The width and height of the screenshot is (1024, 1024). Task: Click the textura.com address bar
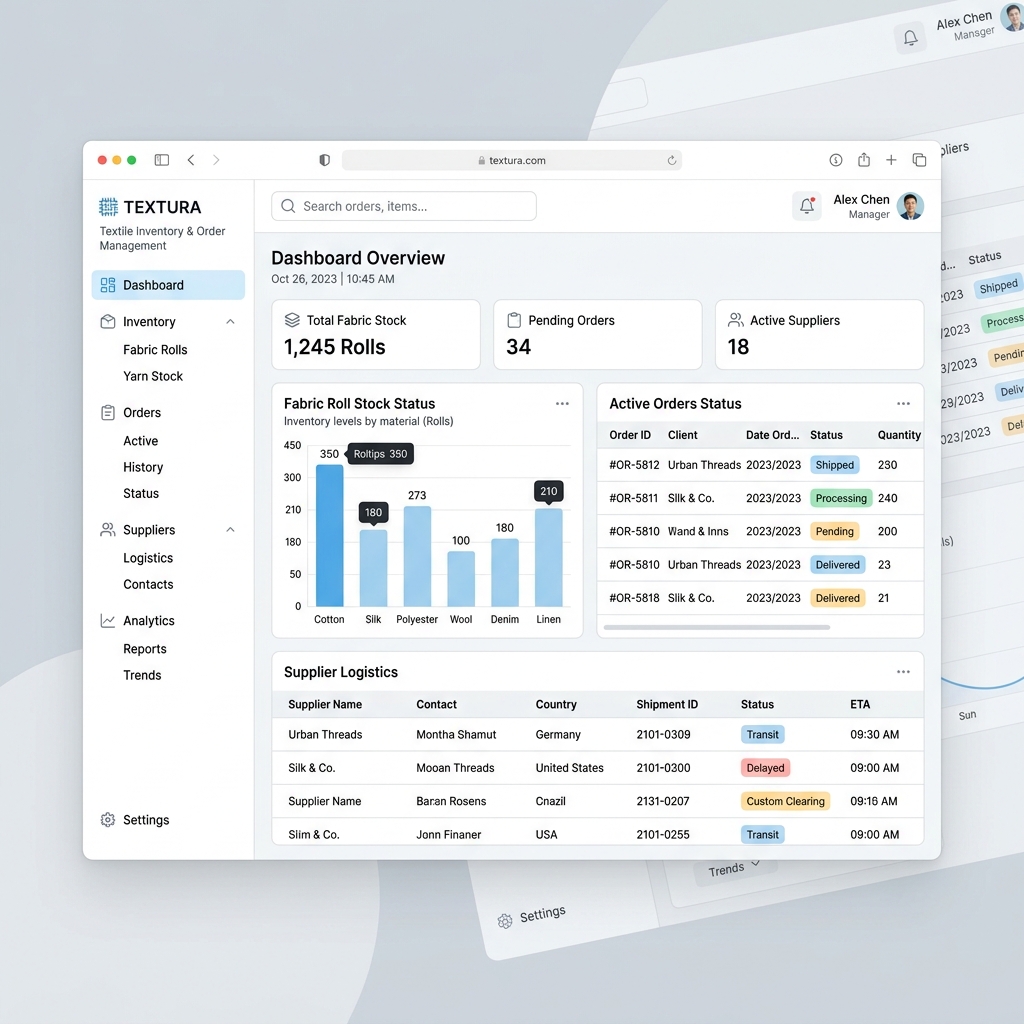(512, 160)
